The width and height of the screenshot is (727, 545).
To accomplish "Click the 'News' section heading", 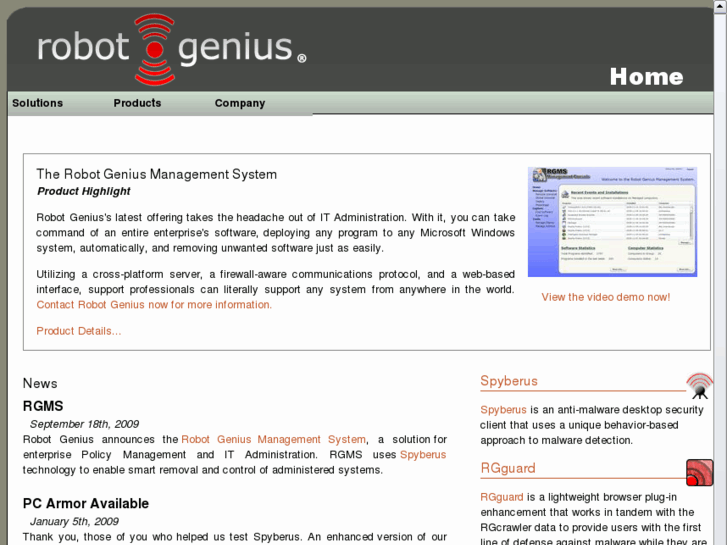I will (40, 384).
